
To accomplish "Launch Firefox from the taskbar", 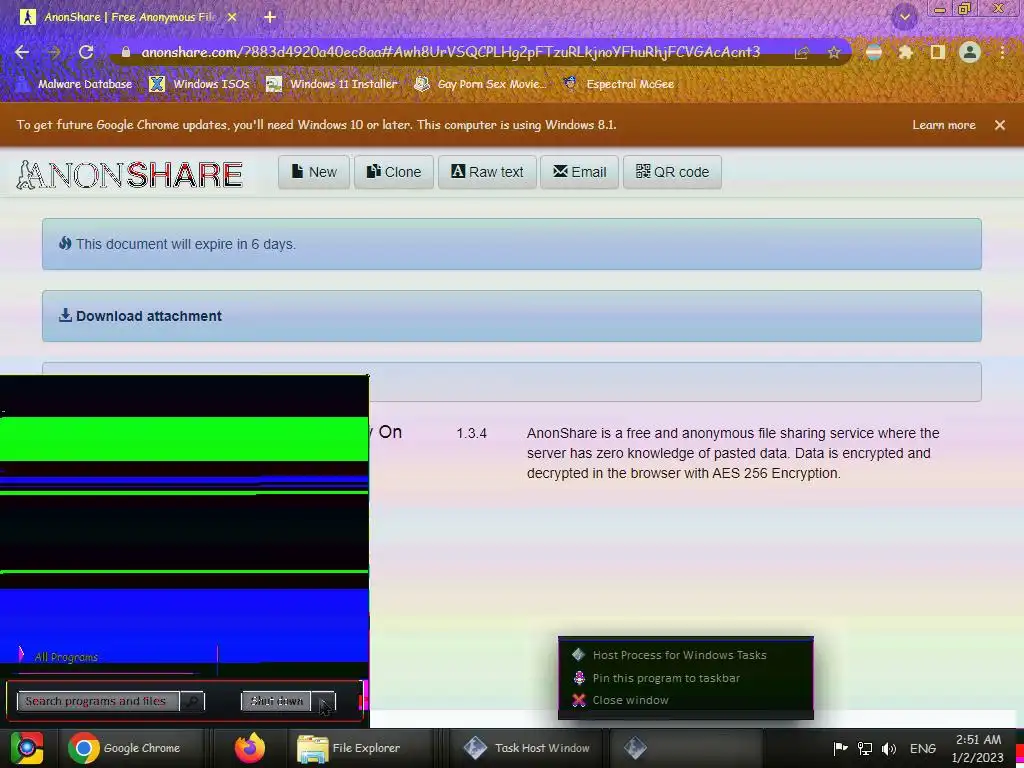I will pos(249,748).
